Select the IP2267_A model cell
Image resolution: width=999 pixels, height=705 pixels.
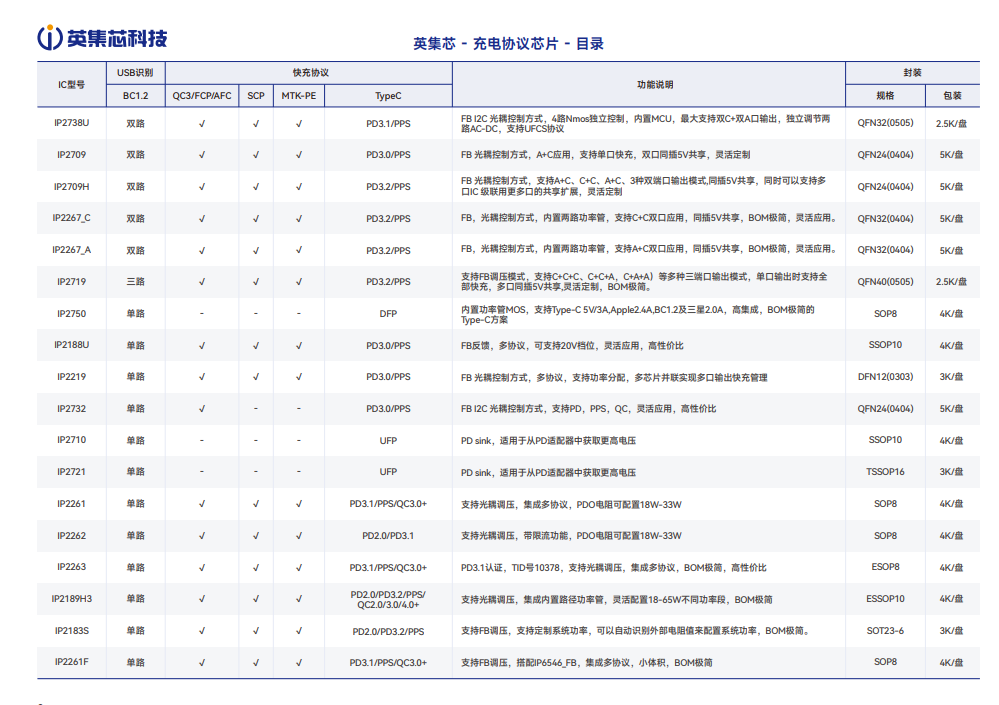tap(71, 250)
